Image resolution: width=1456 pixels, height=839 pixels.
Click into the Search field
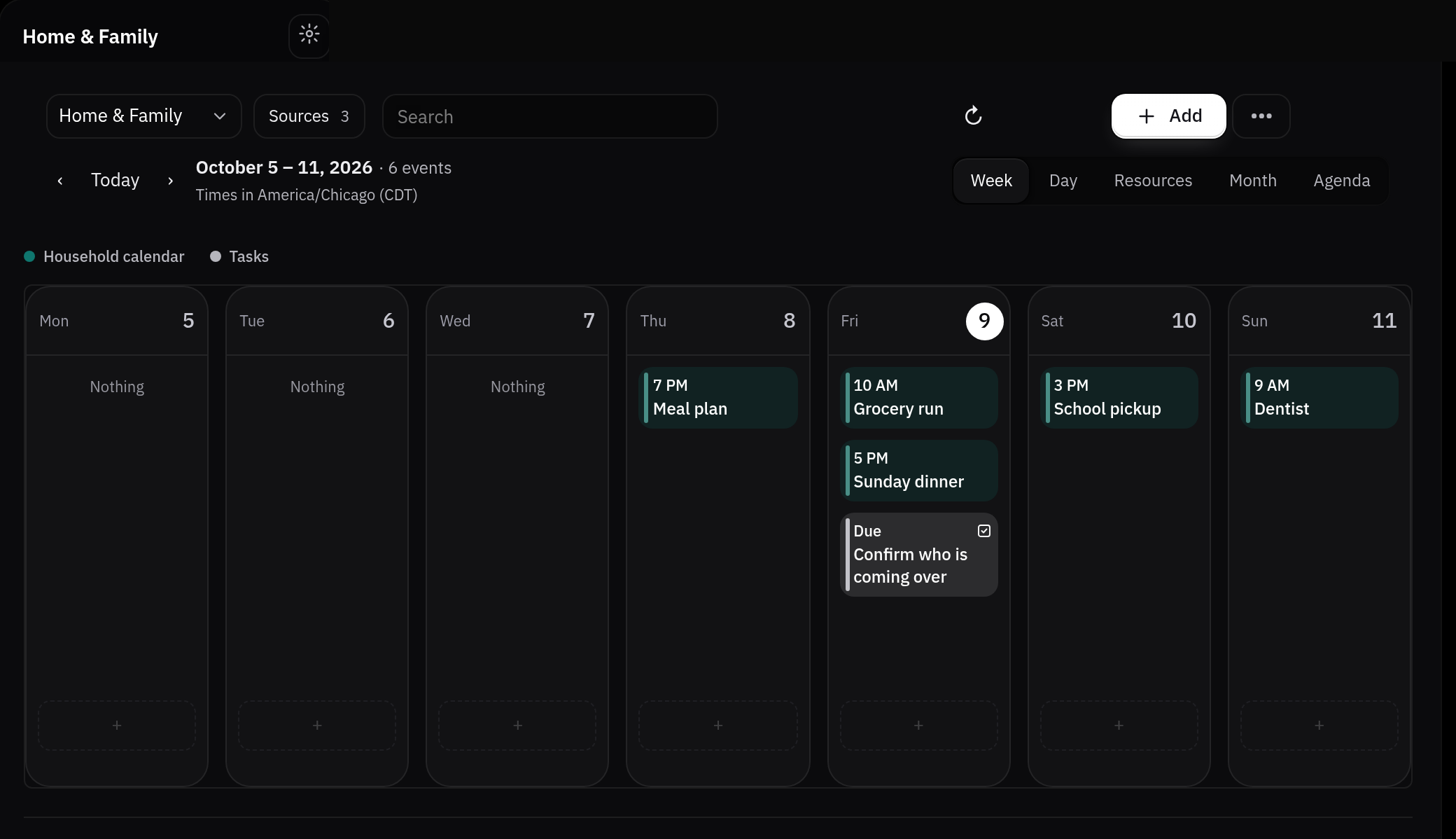pyautogui.click(x=549, y=116)
